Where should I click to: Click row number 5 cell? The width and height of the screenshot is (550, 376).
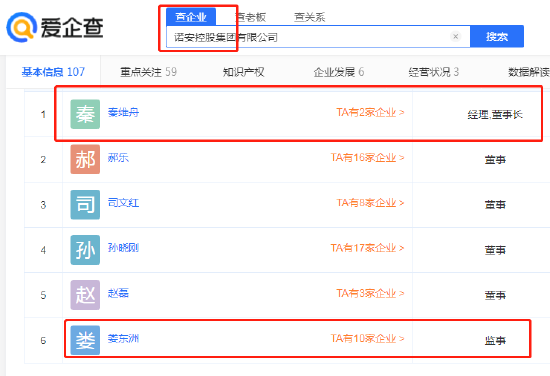(43, 295)
